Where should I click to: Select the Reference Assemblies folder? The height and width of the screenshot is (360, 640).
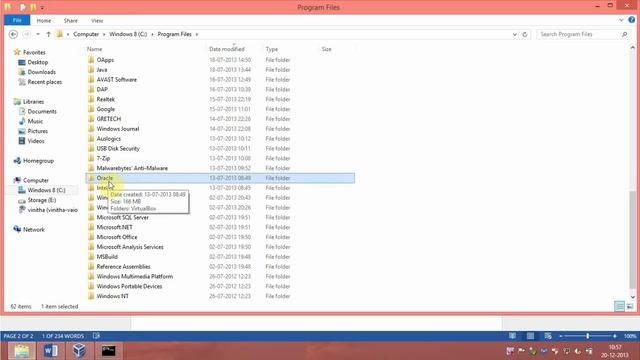click(x=123, y=267)
